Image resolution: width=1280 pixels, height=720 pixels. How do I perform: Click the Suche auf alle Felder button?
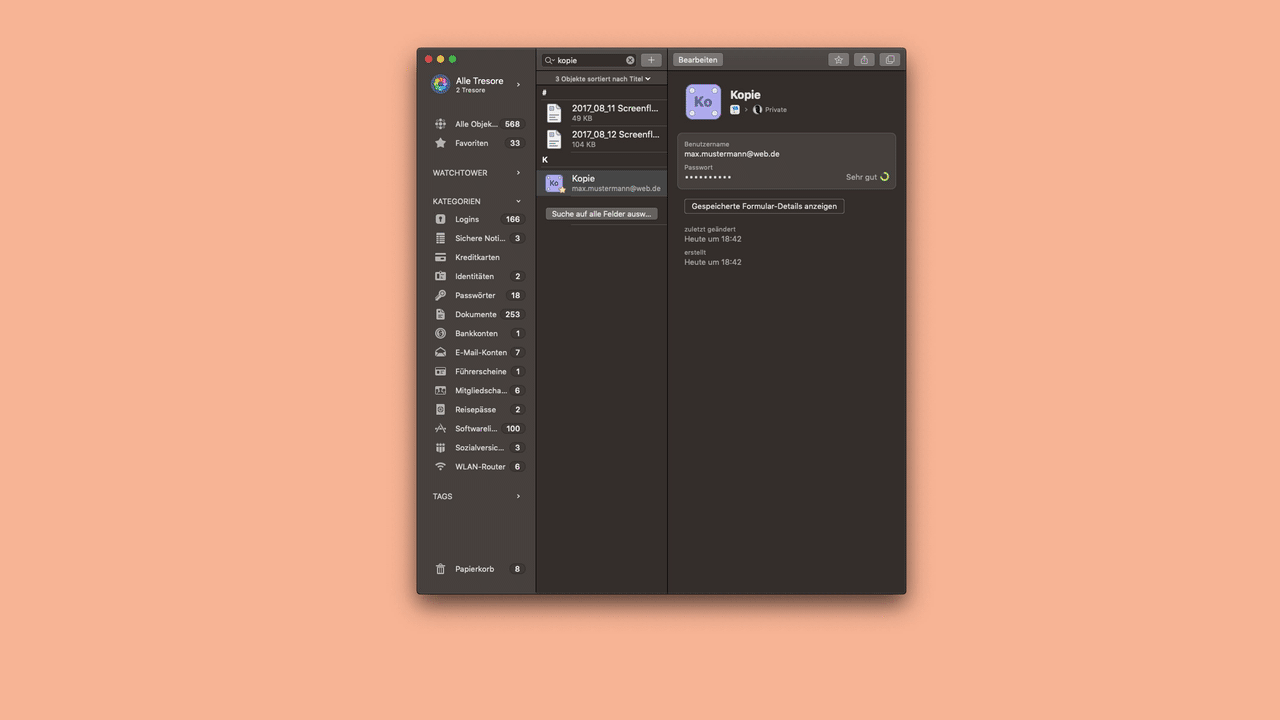(x=602, y=214)
